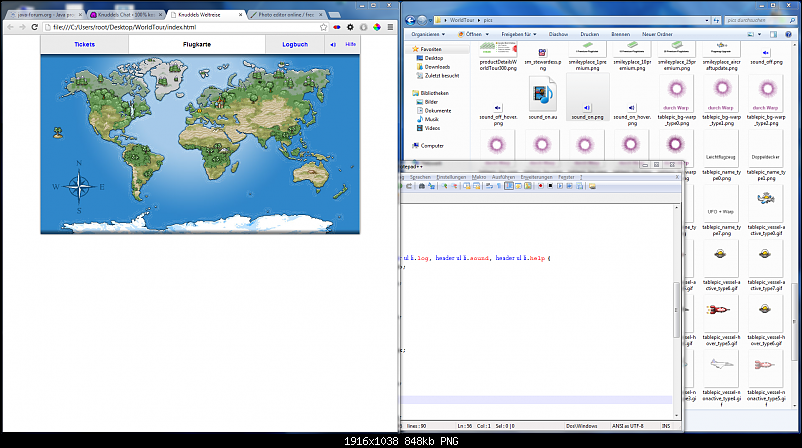Select productDetailsWorldTour300.png file
This screenshot has height=448, width=802.
point(498,56)
